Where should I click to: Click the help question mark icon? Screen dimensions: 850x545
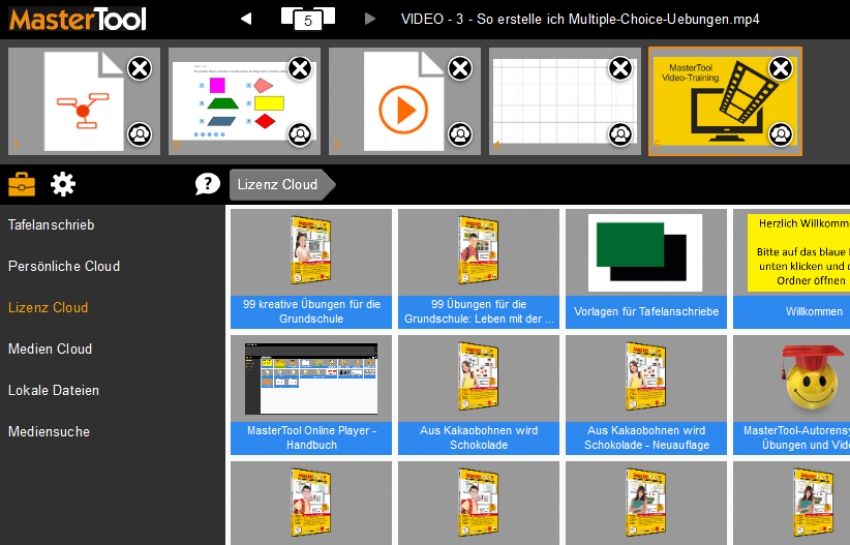click(207, 184)
